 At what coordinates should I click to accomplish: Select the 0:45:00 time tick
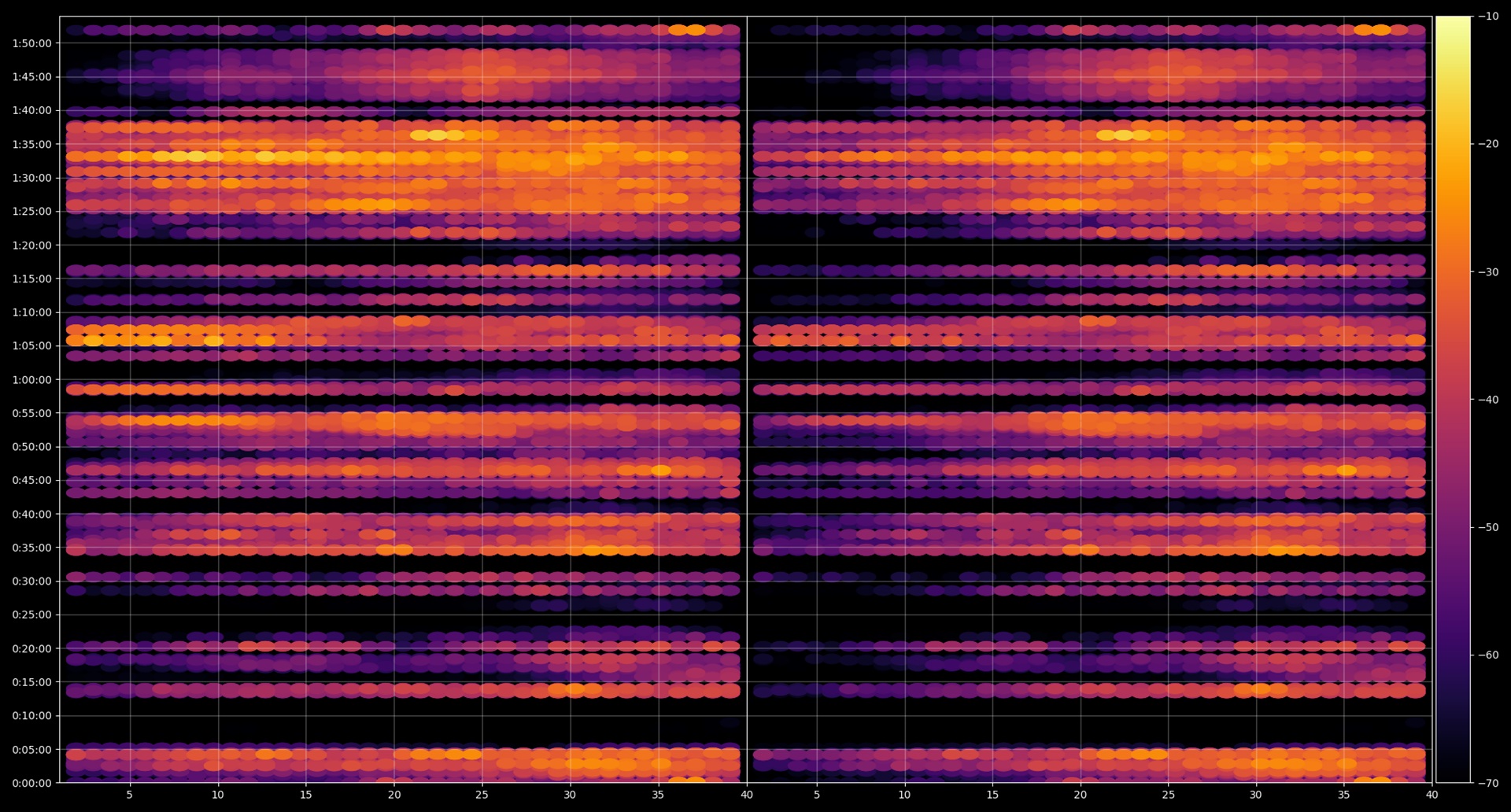pos(31,481)
